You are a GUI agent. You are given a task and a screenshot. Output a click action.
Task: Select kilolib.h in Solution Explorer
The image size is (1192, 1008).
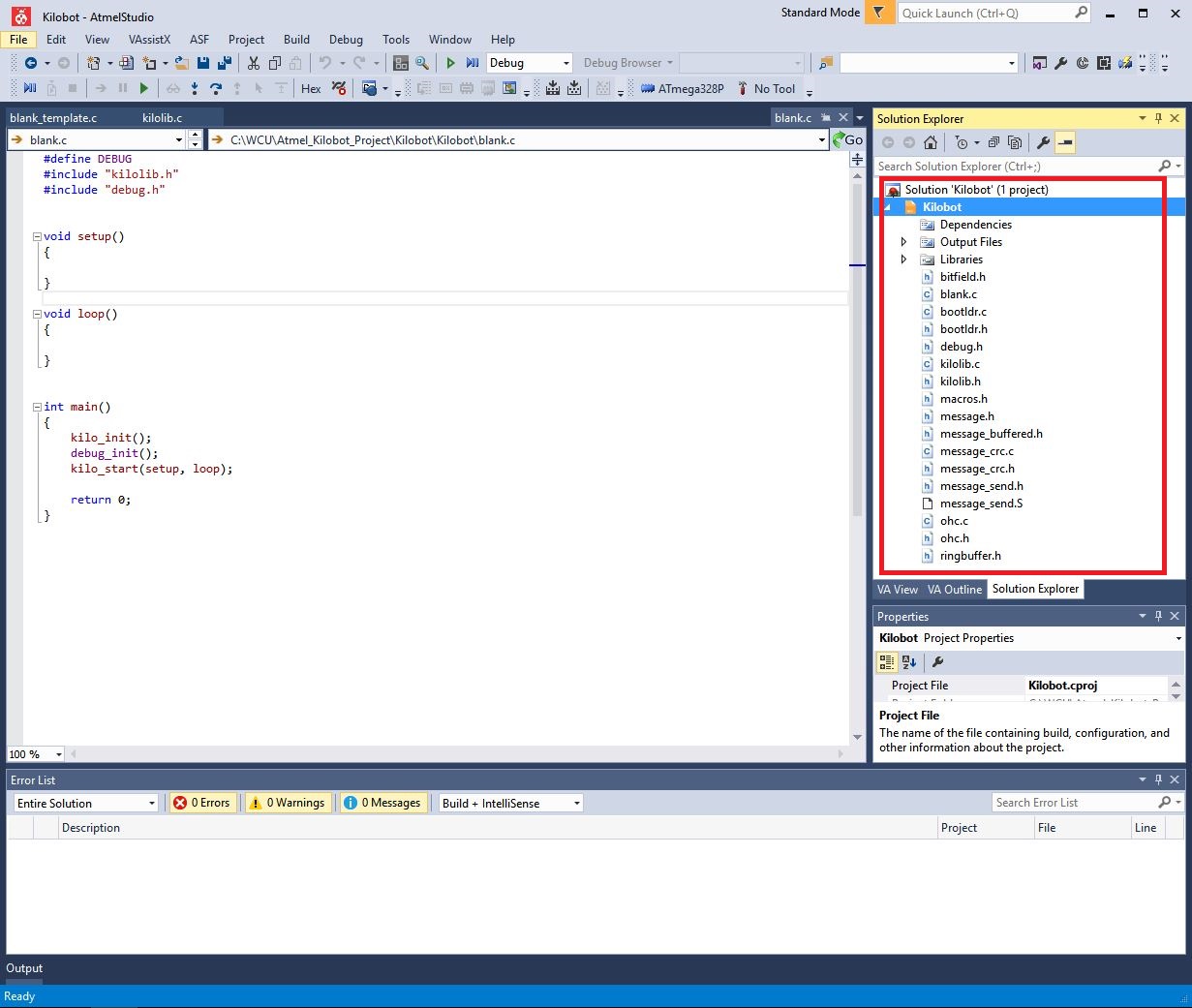point(960,382)
